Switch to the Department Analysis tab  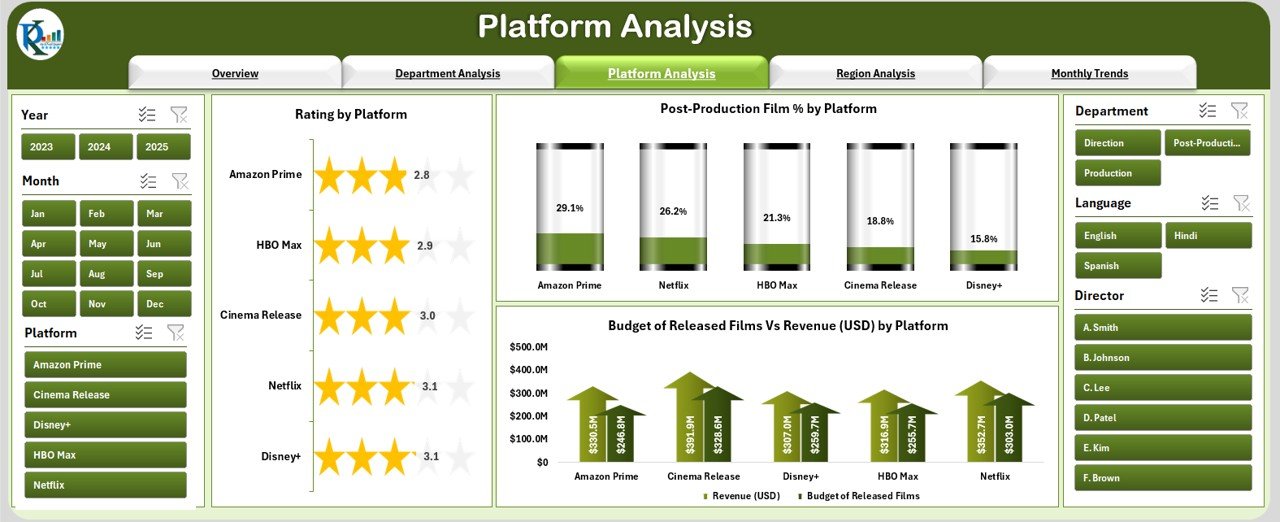(447, 73)
